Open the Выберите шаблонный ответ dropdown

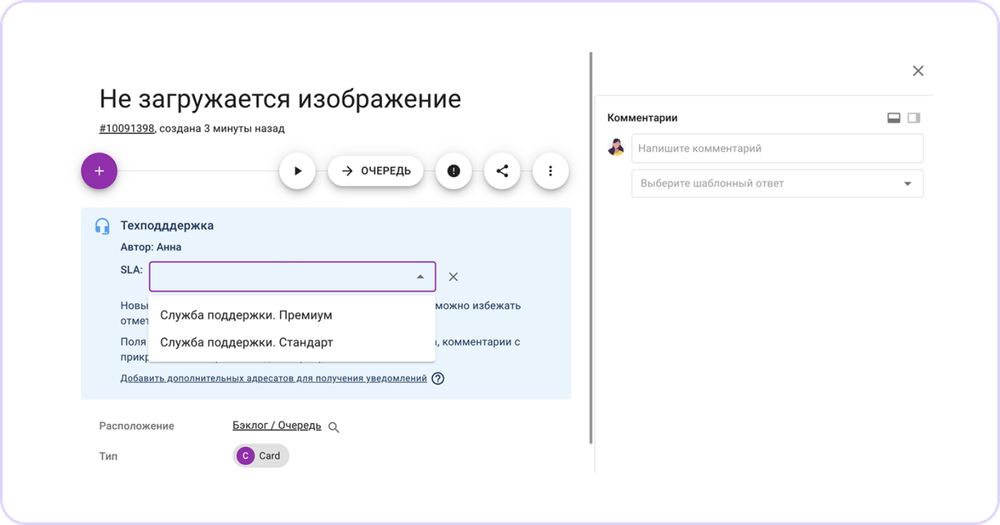coord(777,184)
